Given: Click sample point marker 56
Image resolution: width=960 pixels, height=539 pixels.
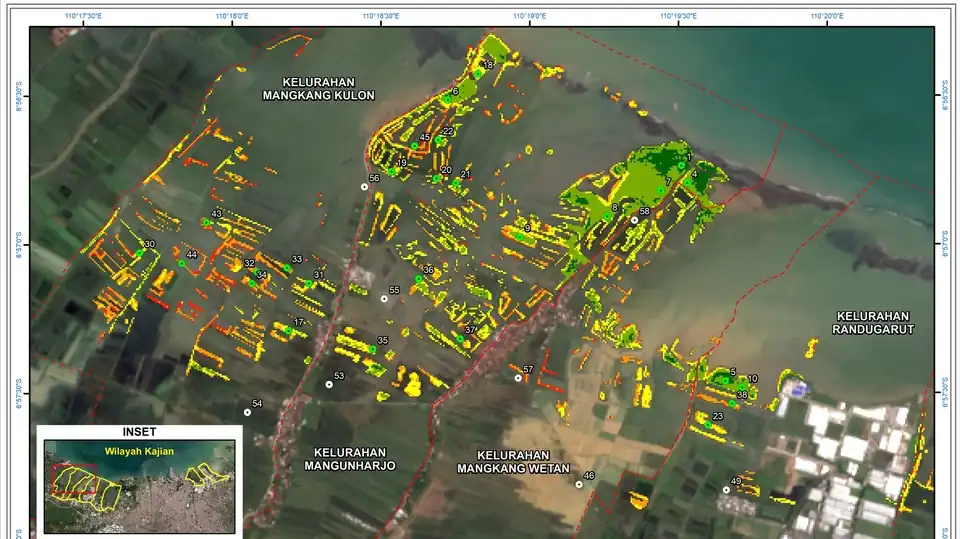Looking at the screenshot, I should click(x=364, y=187).
